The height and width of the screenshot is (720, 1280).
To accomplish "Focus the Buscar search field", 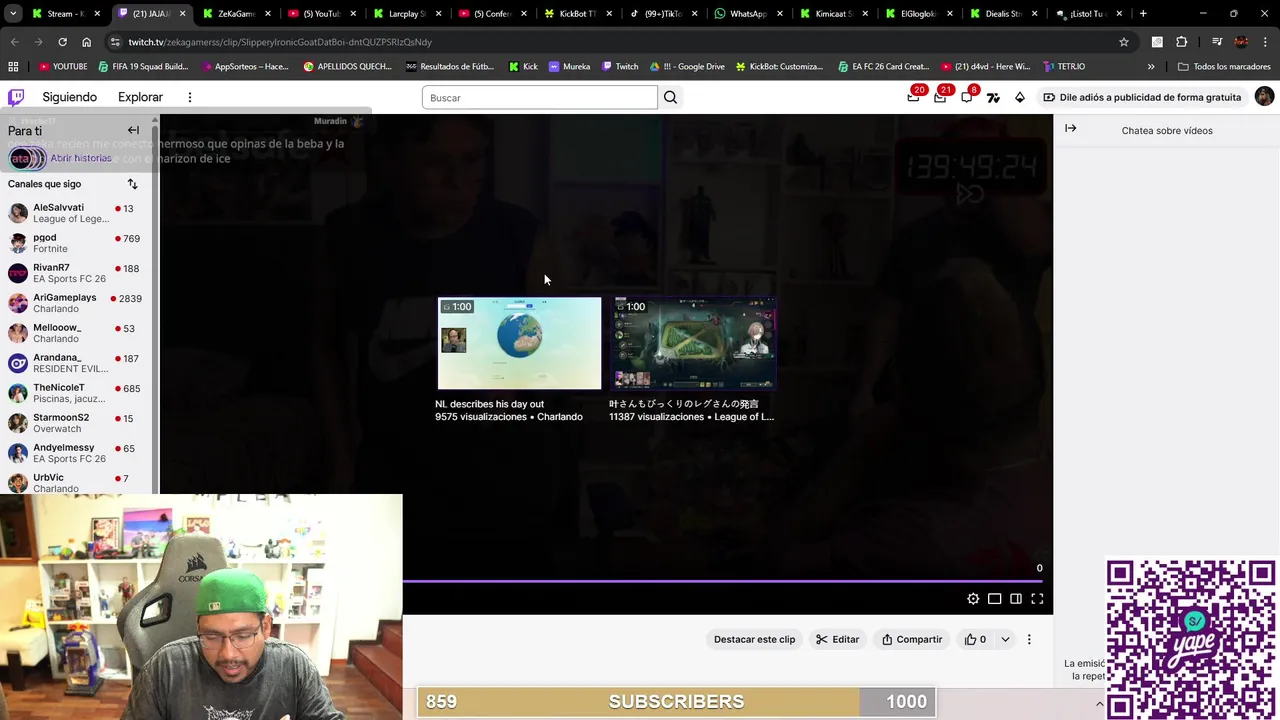I will tap(539, 97).
